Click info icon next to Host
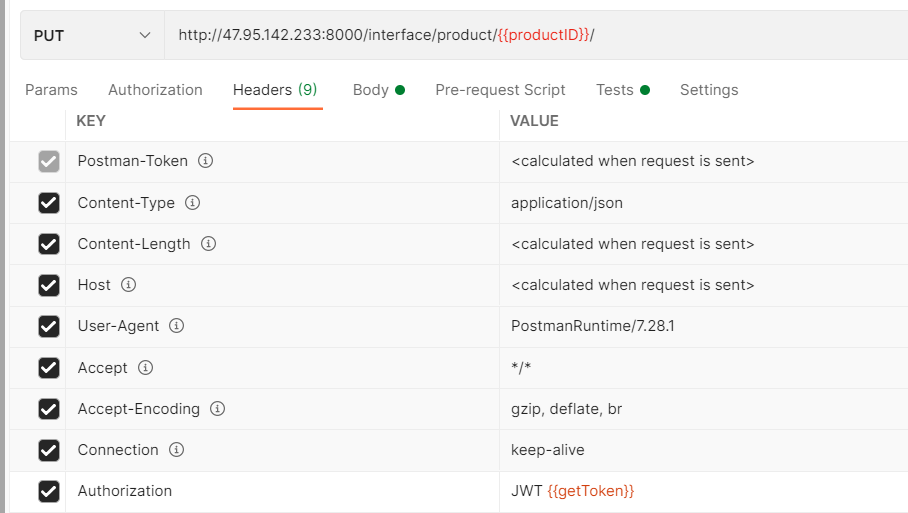908x513 pixels. coord(128,285)
